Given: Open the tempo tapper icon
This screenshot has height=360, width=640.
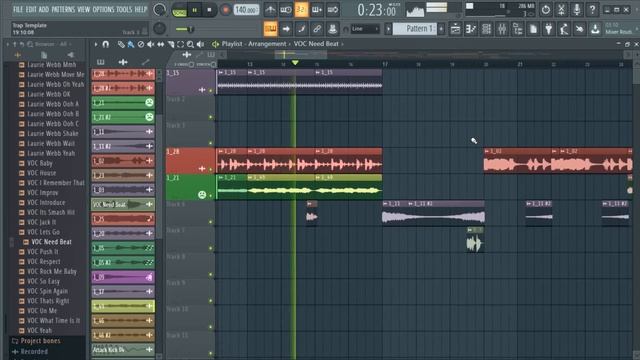Looking at the screenshot, I should (x=564, y=29).
